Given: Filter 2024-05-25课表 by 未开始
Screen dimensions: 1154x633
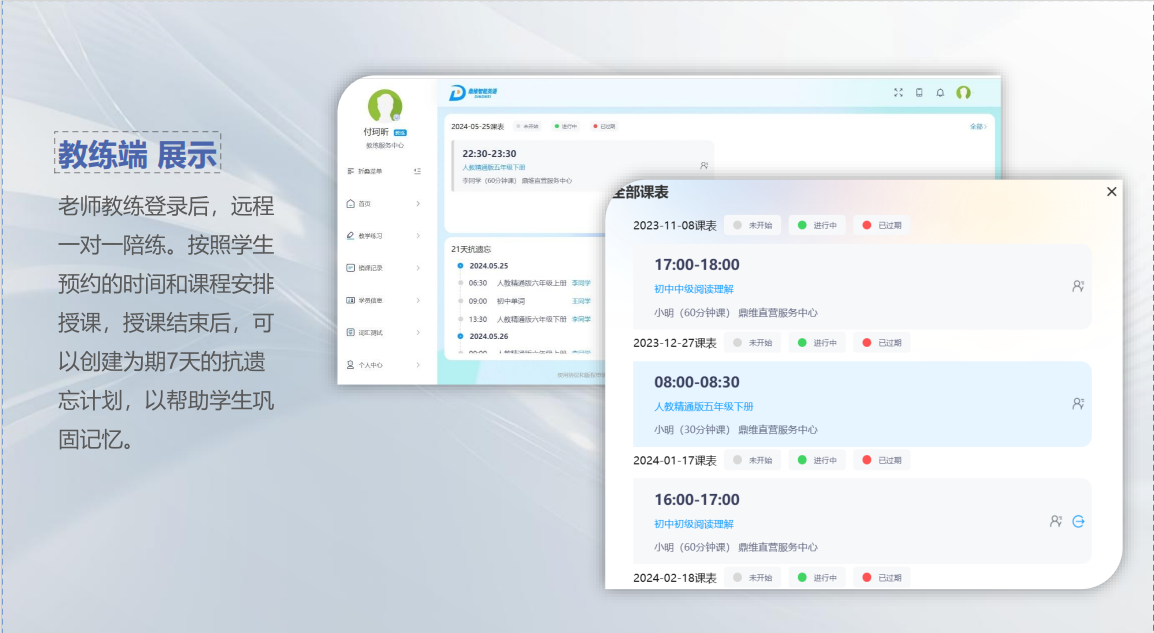Looking at the screenshot, I should click(528, 127).
